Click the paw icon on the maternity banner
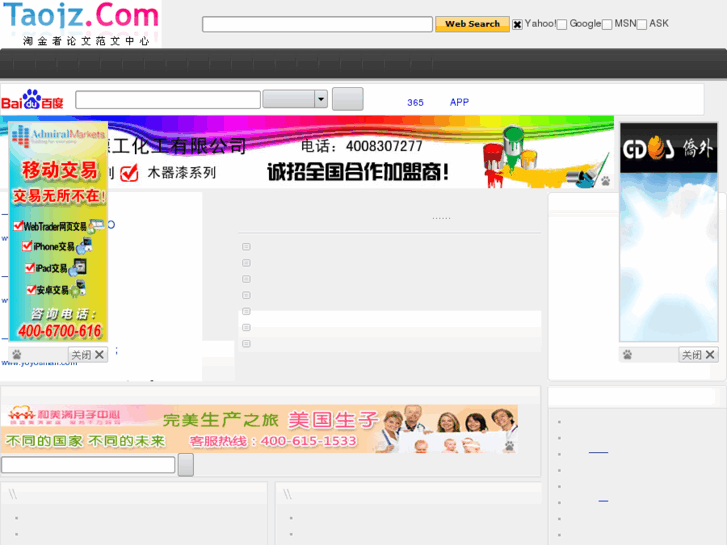The height and width of the screenshot is (545, 727). pyautogui.click(x=509, y=446)
